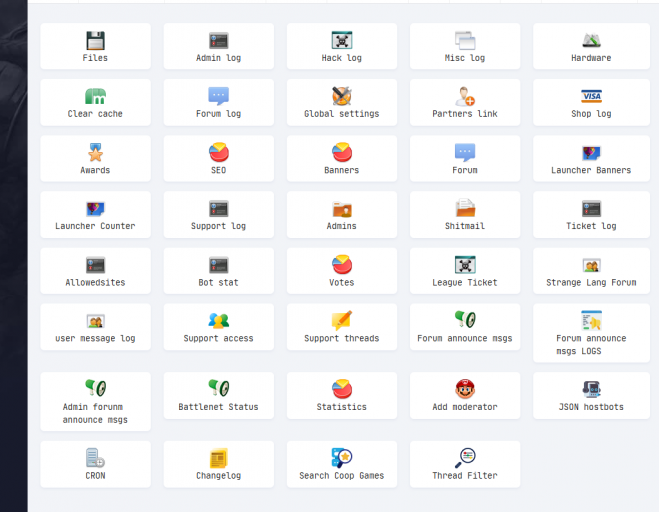The image size is (659, 512).
Task: Click the 'Support access' text label
Action: 219,338
